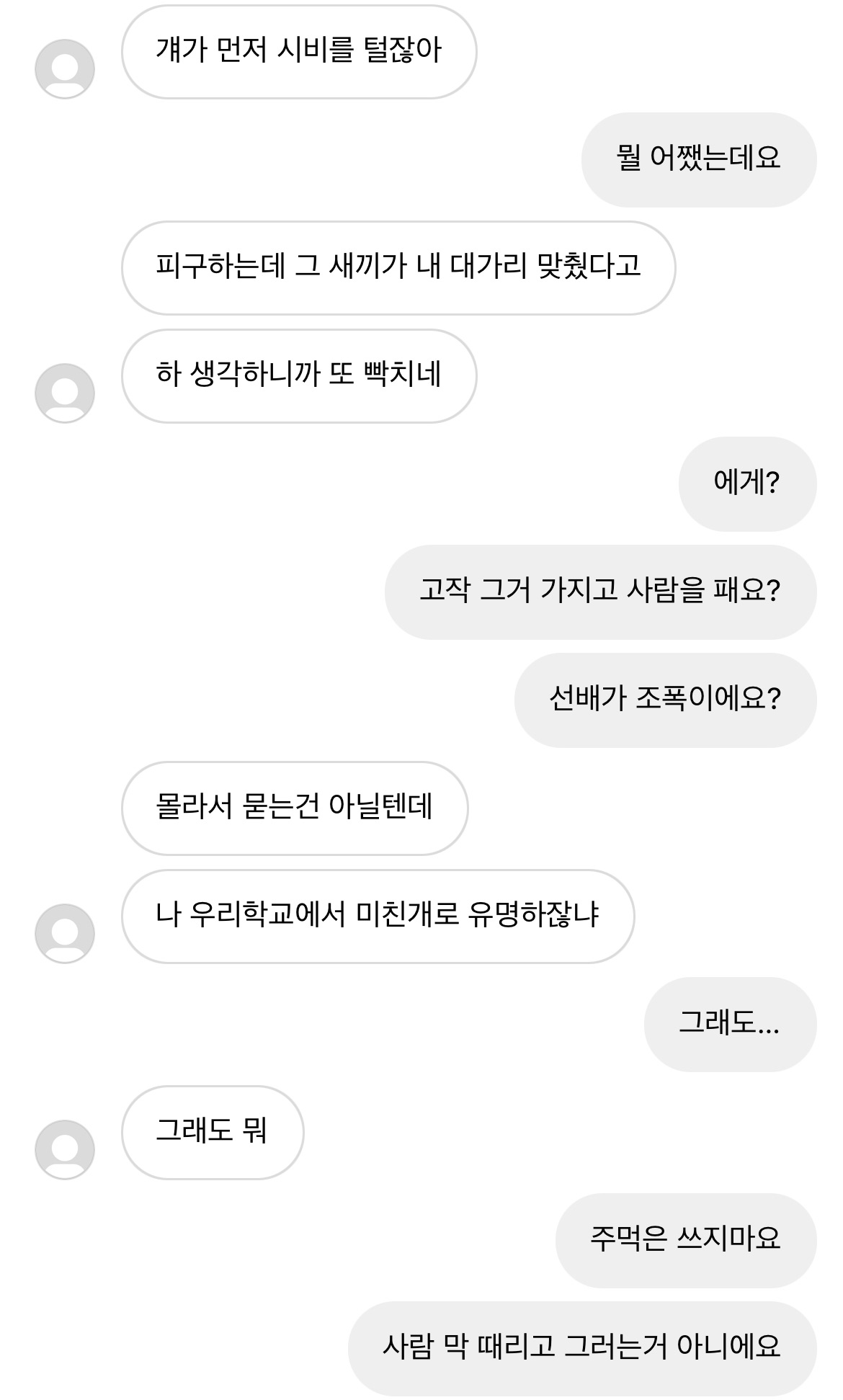Tap the message '걔가 먼저 시비를 털잖아'
The height and width of the screenshot is (1400, 843).
click(299, 52)
